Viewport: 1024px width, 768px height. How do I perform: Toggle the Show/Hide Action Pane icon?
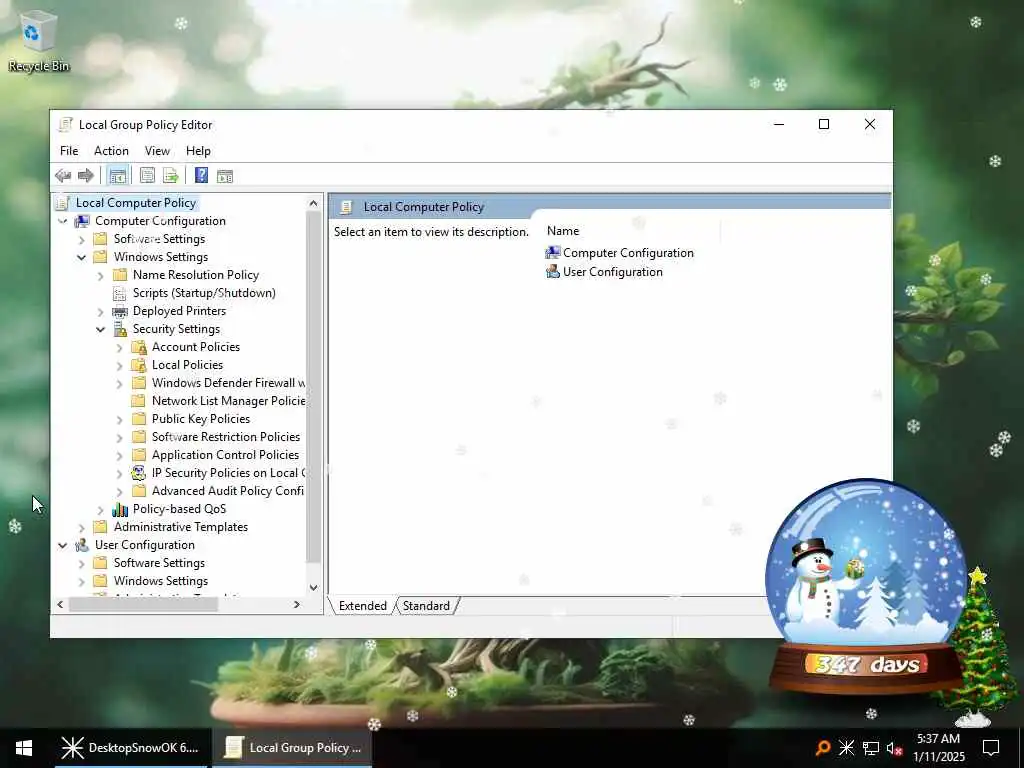pos(225,176)
